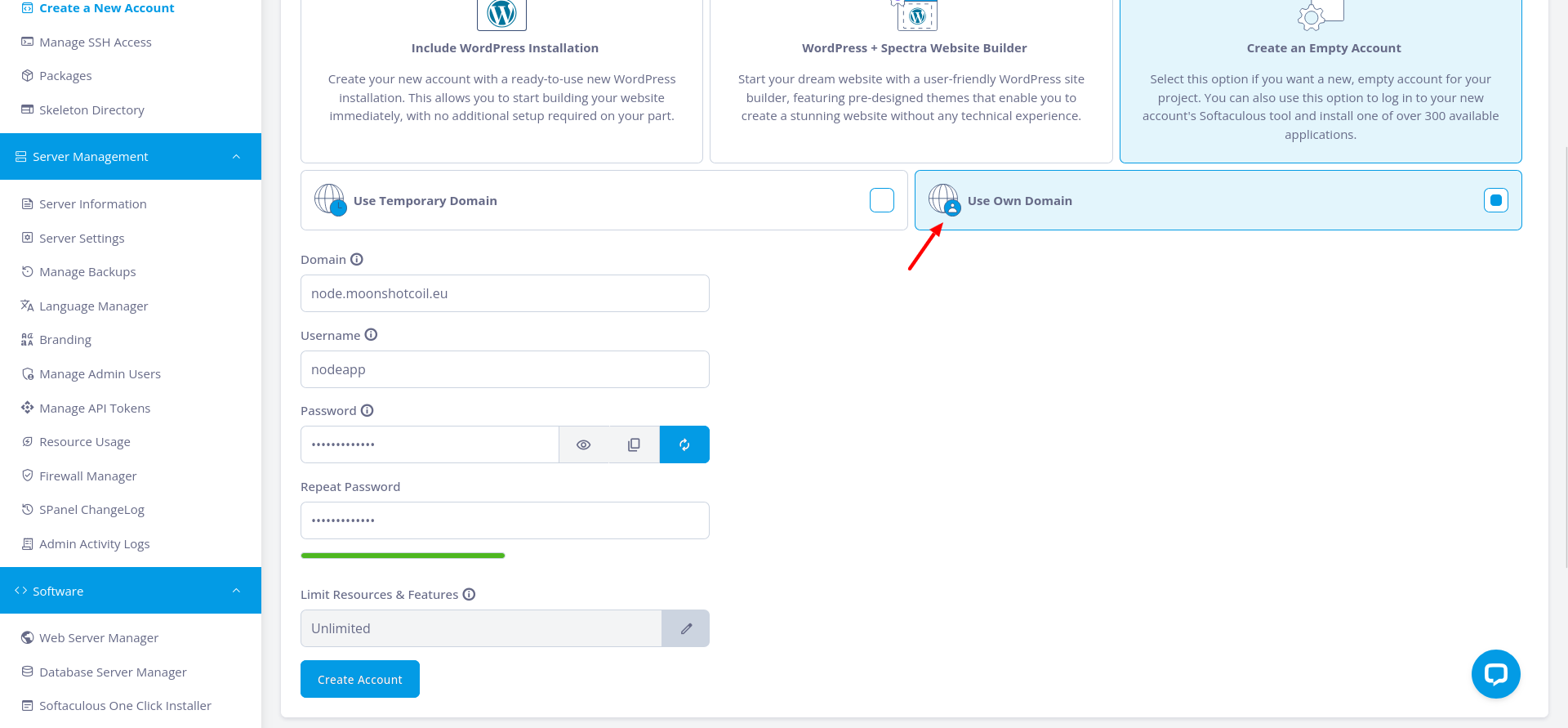Screen dimensions: 1568x728
Task: Edit the Limit Resources & Features setting
Action: coord(686,628)
